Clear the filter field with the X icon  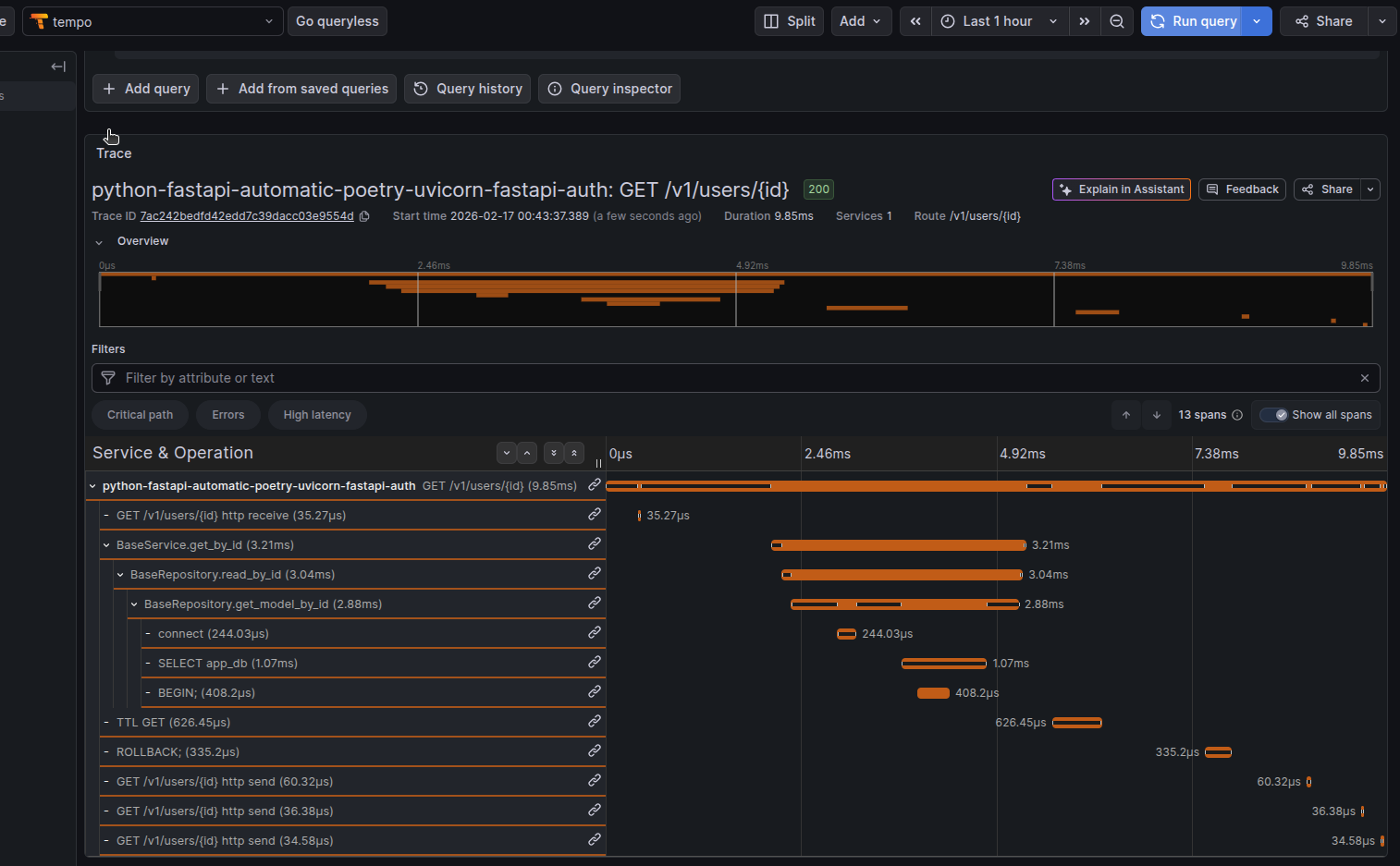pos(1365,378)
